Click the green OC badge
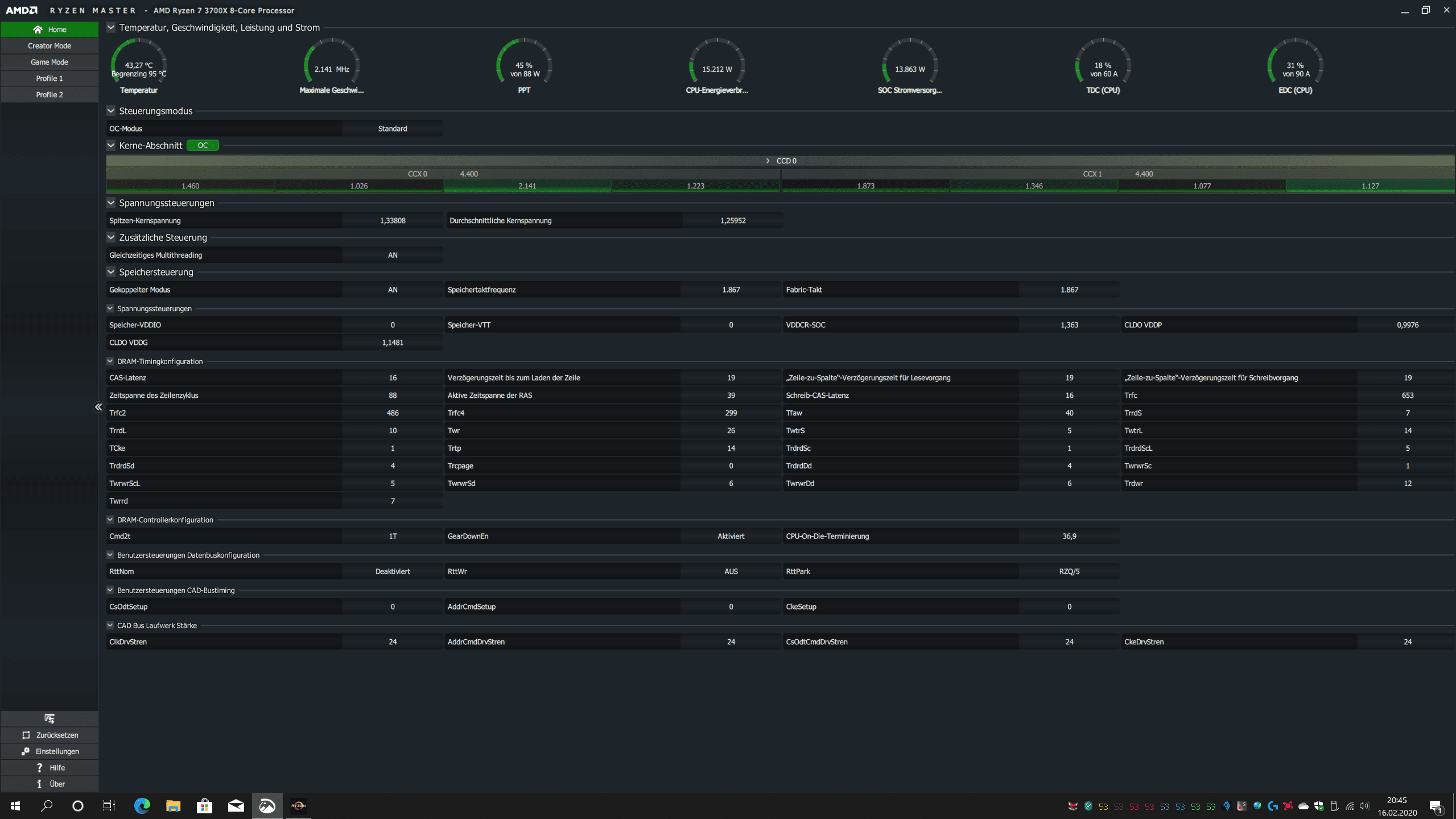 (x=203, y=146)
